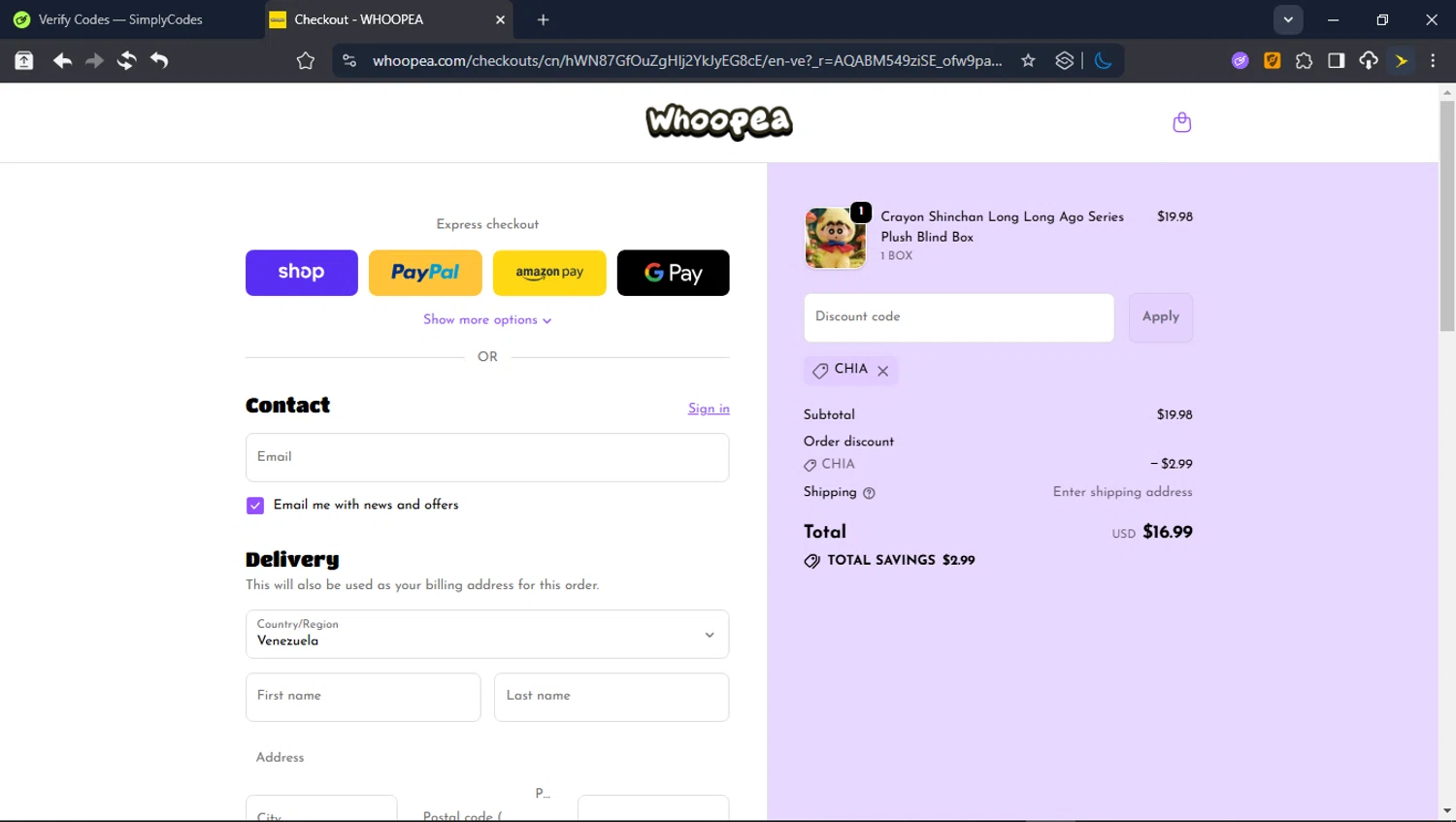Bookmark this page with the address bar star

pos(1028,60)
